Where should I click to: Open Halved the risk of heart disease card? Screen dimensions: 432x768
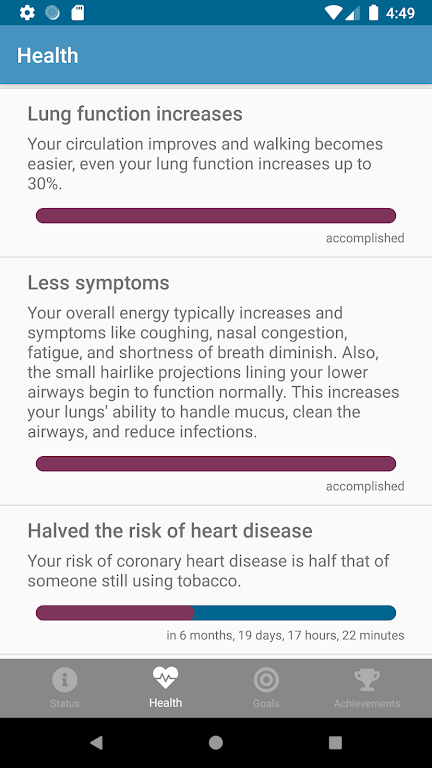click(216, 580)
